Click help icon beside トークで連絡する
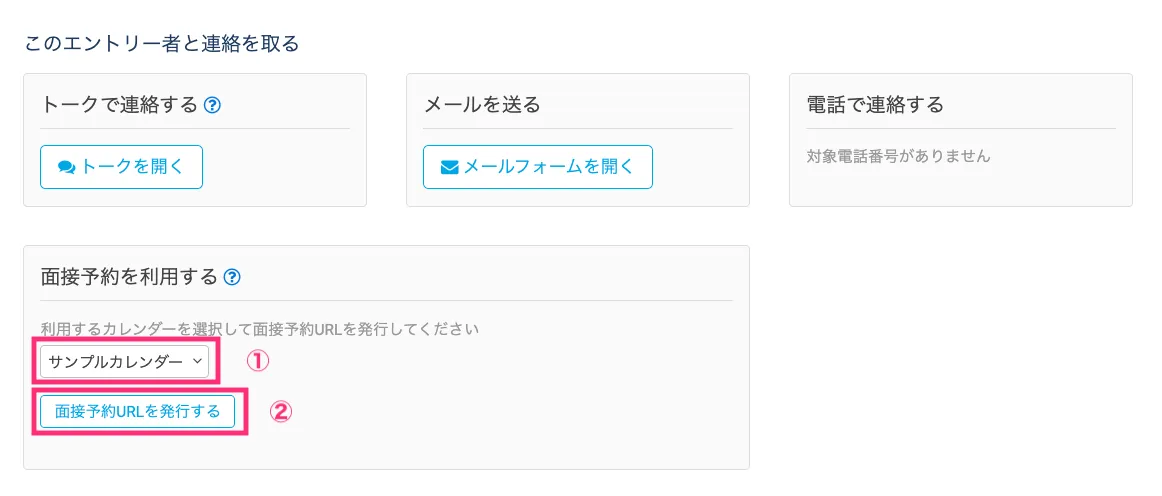The width and height of the screenshot is (1162, 496). click(212, 105)
